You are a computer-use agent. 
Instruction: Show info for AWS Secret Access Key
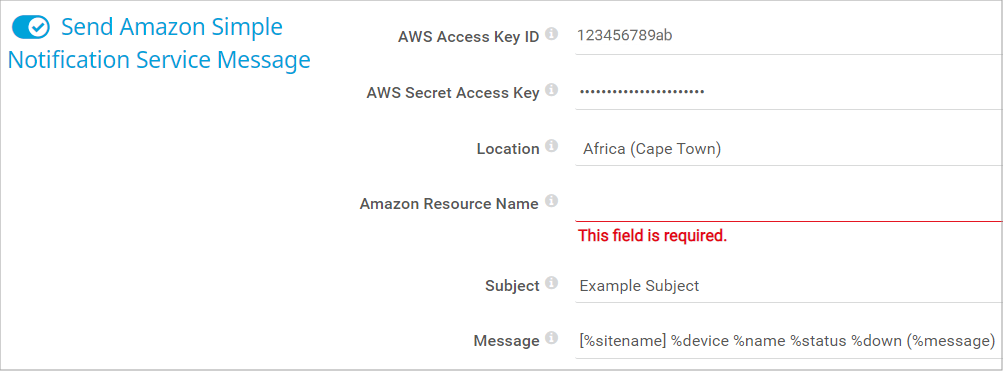point(551,90)
